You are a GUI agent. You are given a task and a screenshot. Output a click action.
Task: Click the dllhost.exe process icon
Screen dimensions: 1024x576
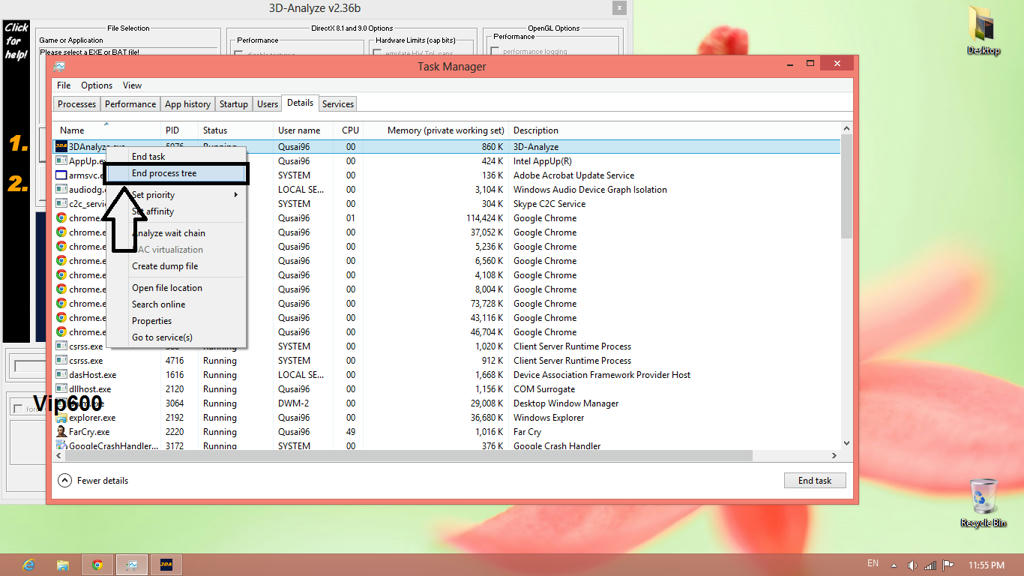pyautogui.click(x=61, y=389)
